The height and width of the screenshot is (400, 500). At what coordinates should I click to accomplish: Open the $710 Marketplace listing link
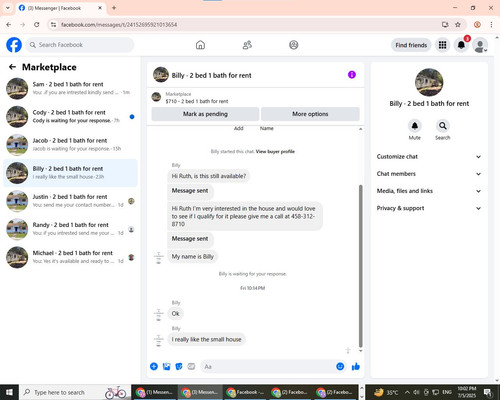coord(197,101)
